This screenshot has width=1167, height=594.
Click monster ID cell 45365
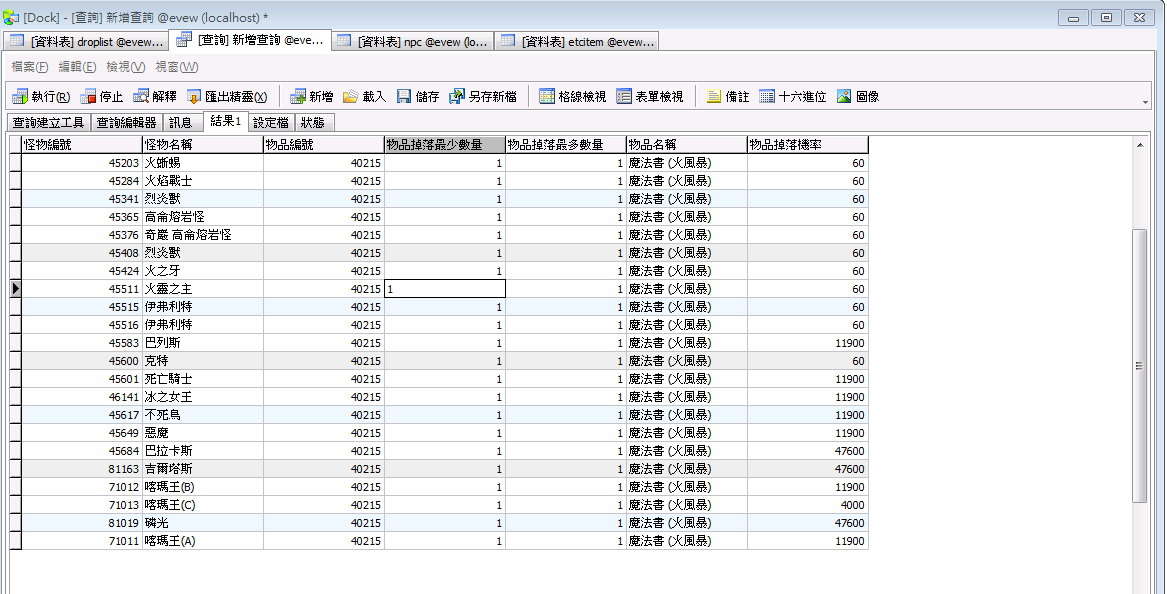pos(82,217)
